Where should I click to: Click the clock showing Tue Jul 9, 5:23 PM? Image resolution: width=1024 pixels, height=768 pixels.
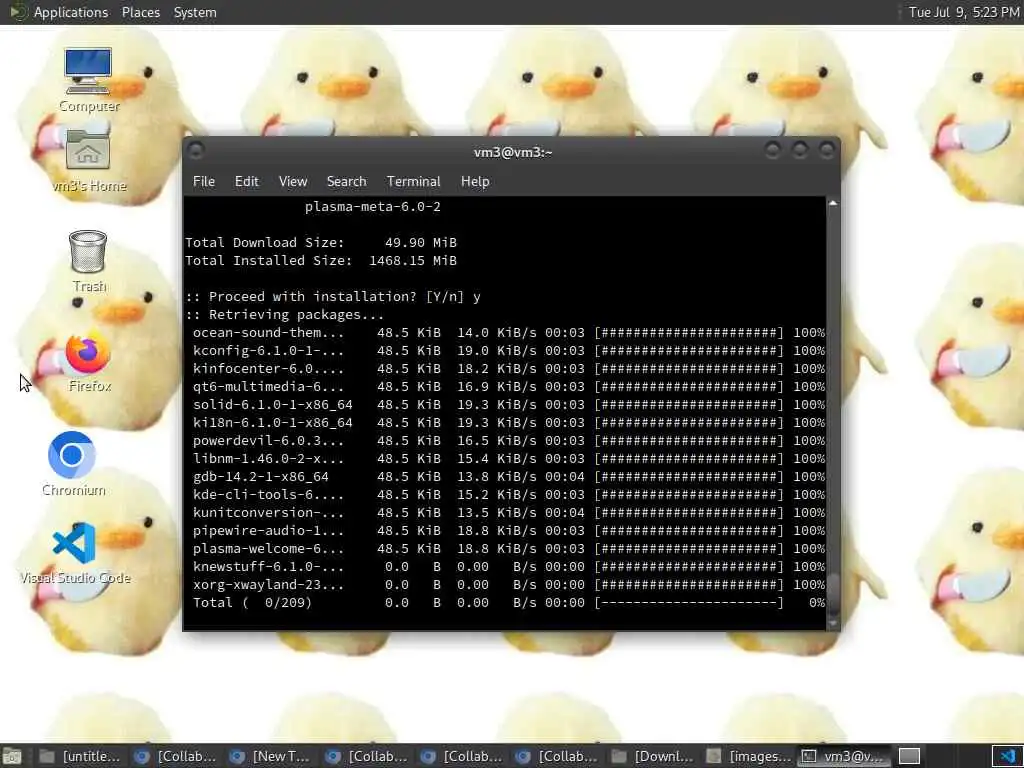point(964,12)
